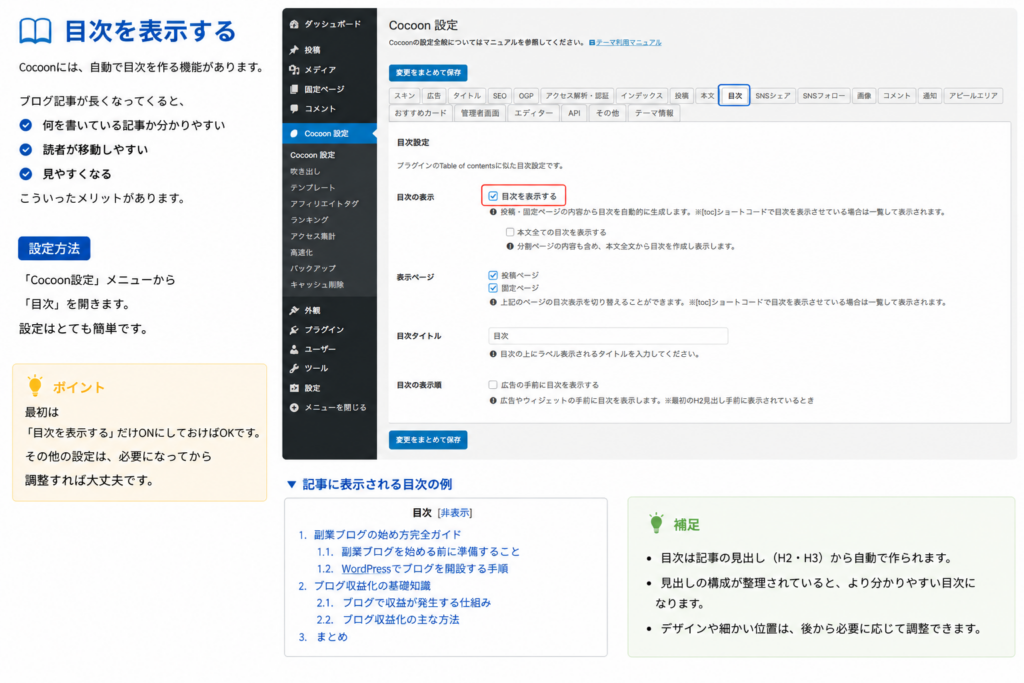The image size is (1024, 683).
Task: Open the 広告 settings tab
Action: pos(434,95)
